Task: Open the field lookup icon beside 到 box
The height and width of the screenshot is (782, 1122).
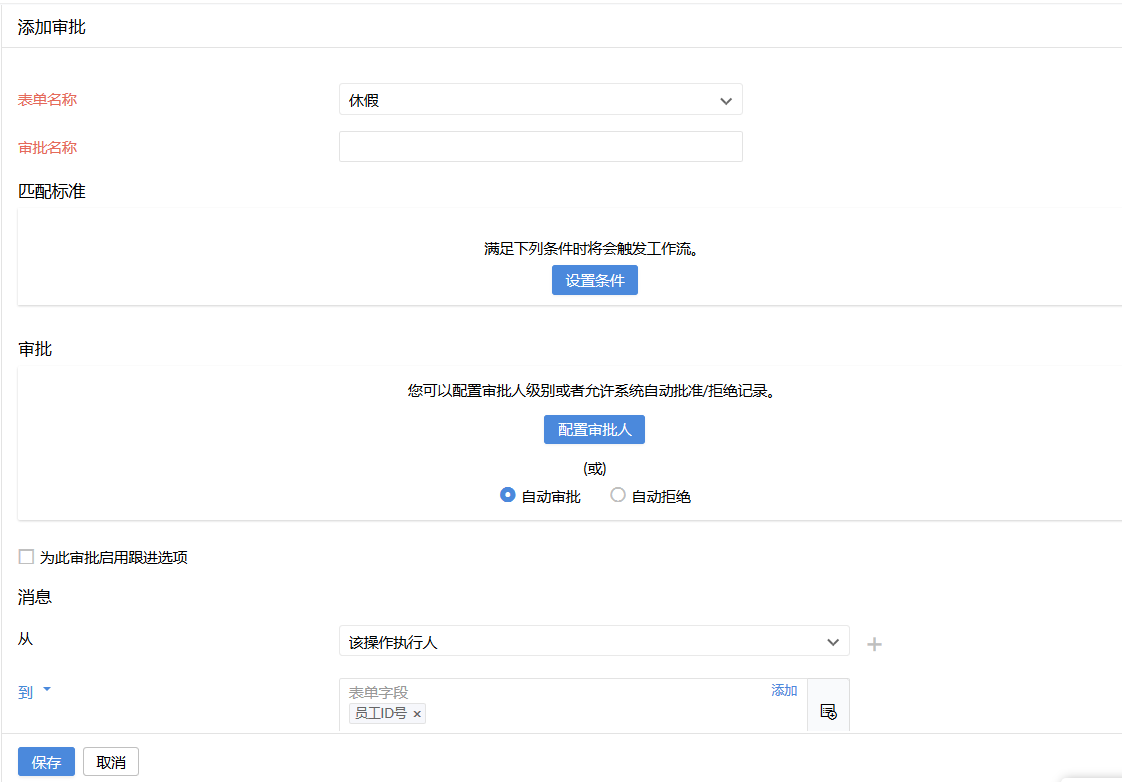Action: (828, 711)
